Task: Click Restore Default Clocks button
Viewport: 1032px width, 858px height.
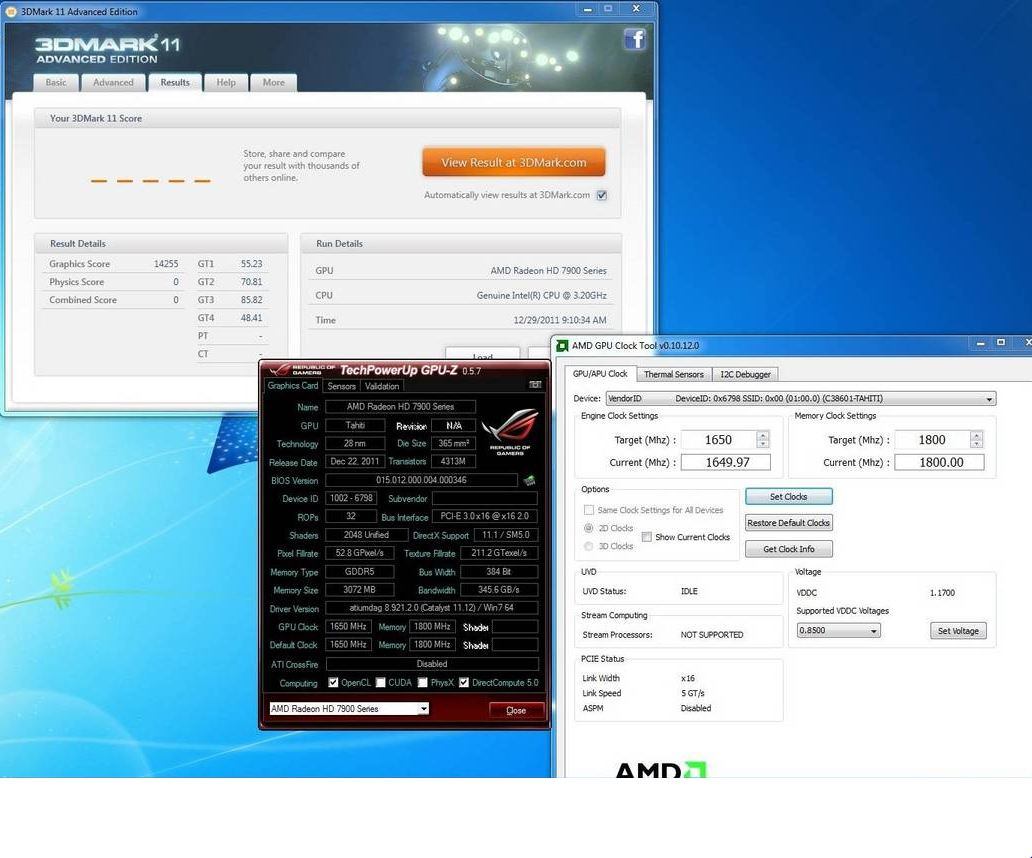Action: point(788,523)
